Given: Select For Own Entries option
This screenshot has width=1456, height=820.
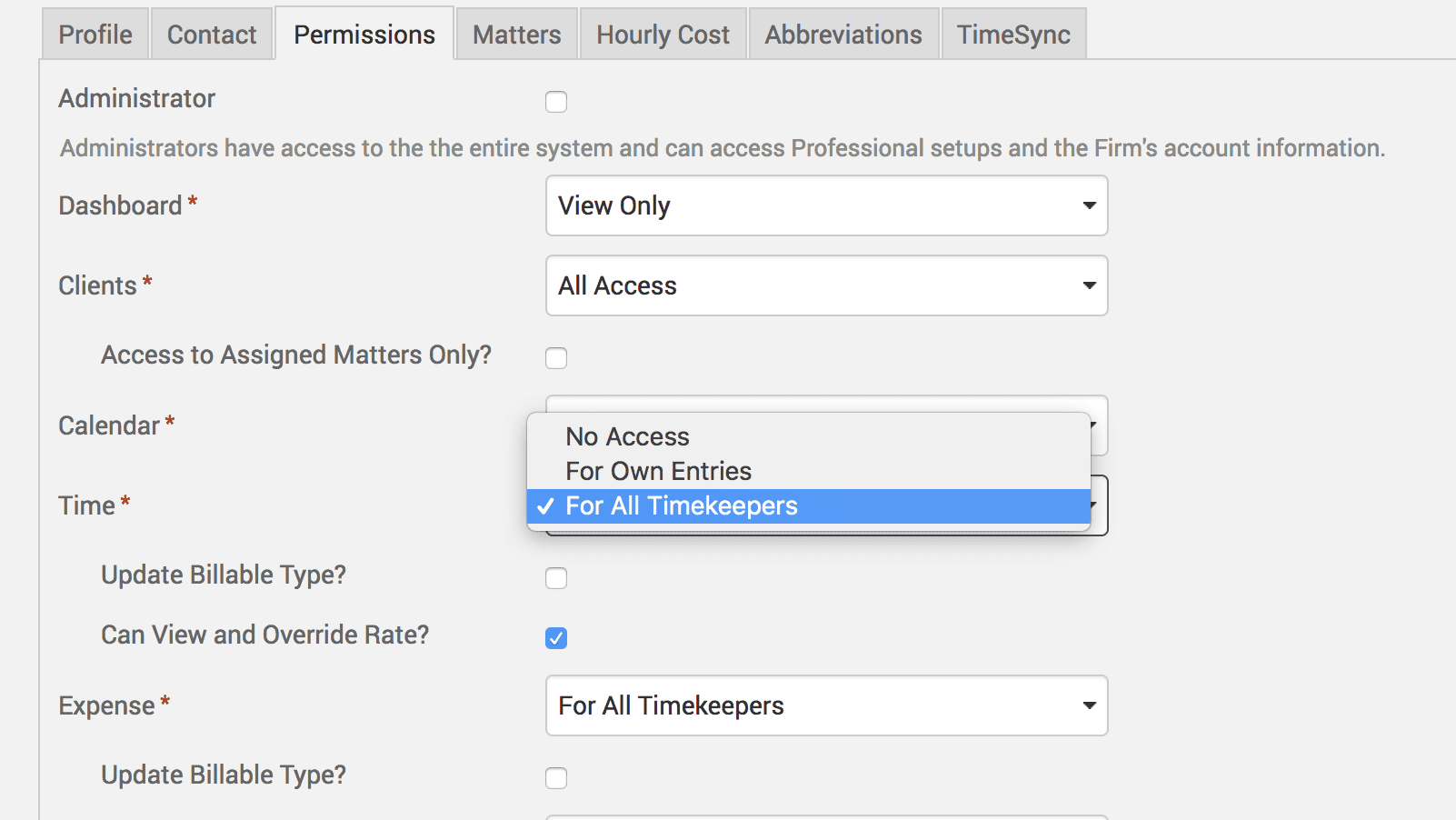Looking at the screenshot, I should 659,471.
